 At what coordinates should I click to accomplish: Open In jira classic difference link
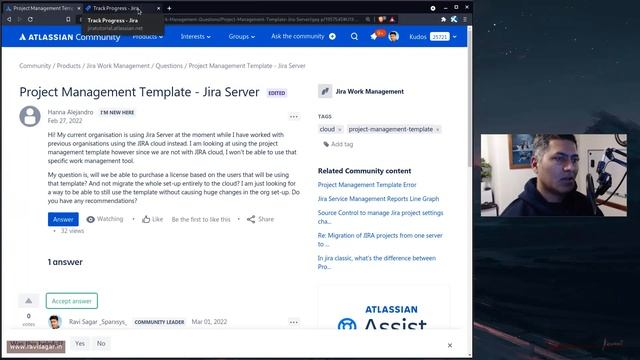pyautogui.click(x=377, y=262)
